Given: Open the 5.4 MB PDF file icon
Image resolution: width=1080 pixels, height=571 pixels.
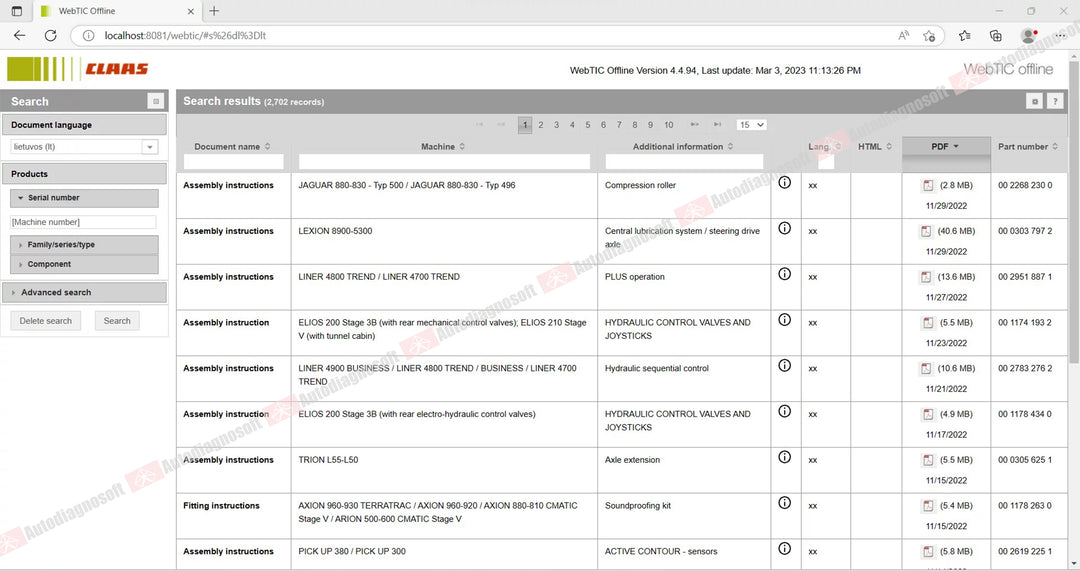Looking at the screenshot, I should 928,506.
